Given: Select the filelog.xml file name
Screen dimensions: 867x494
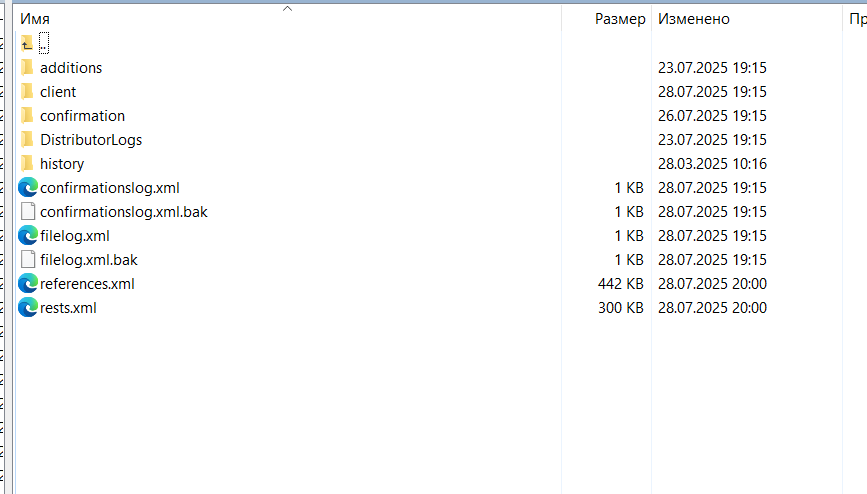Looking at the screenshot, I should (x=75, y=236).
